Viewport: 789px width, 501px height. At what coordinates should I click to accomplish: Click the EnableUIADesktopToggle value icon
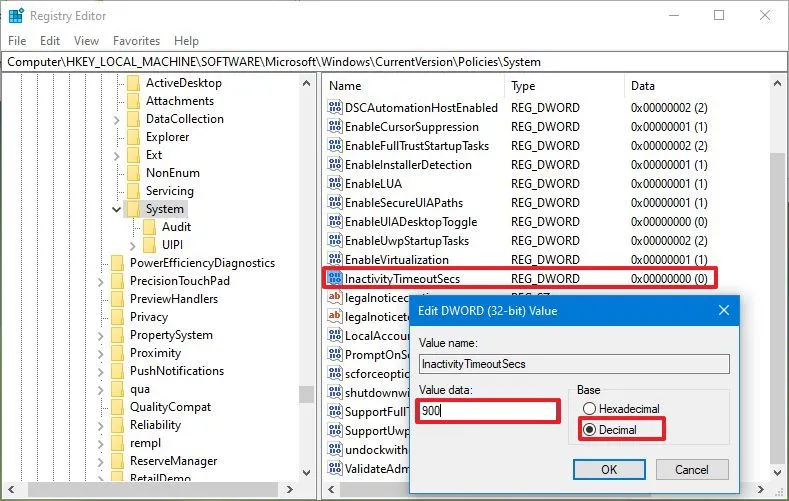pos(335,221)
